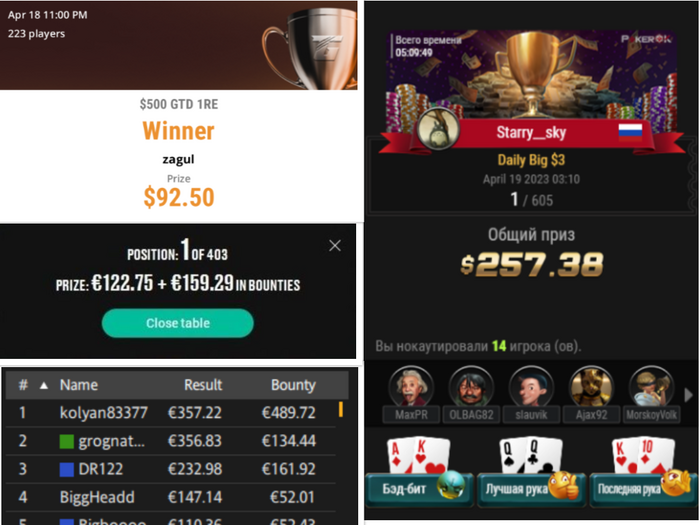The image size is (700, 525).
Task: Click Ajax92 golden avatar
Action: point(591,387)
